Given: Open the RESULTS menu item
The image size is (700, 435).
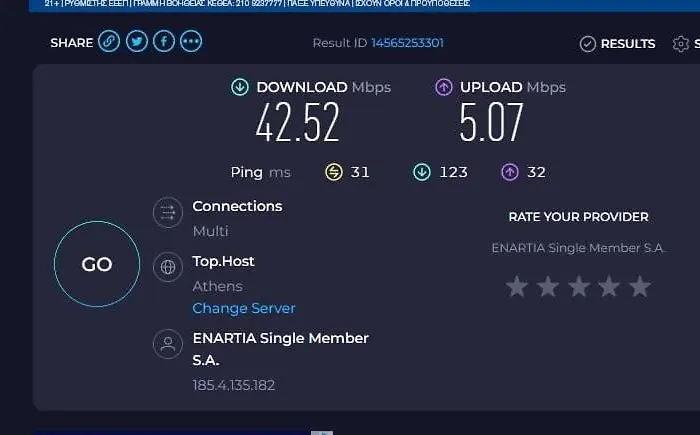Looking at the screenshot, I should pyautogui.click(x=628, y=44).
